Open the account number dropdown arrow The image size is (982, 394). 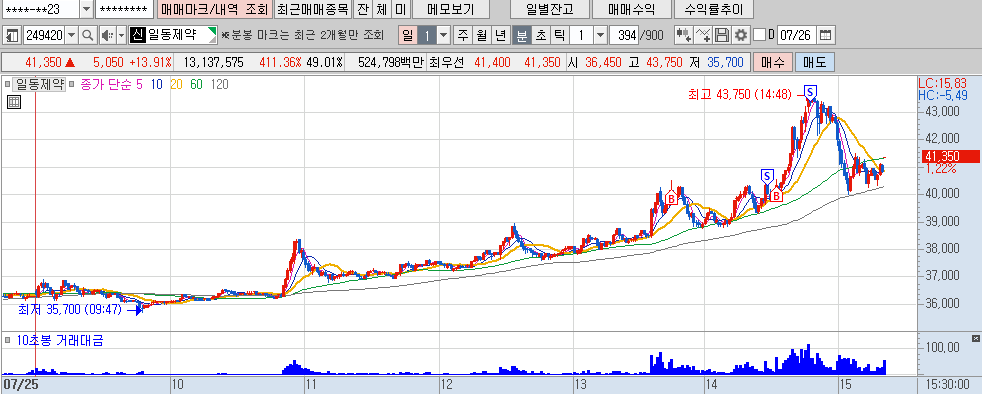pos(86,9)
